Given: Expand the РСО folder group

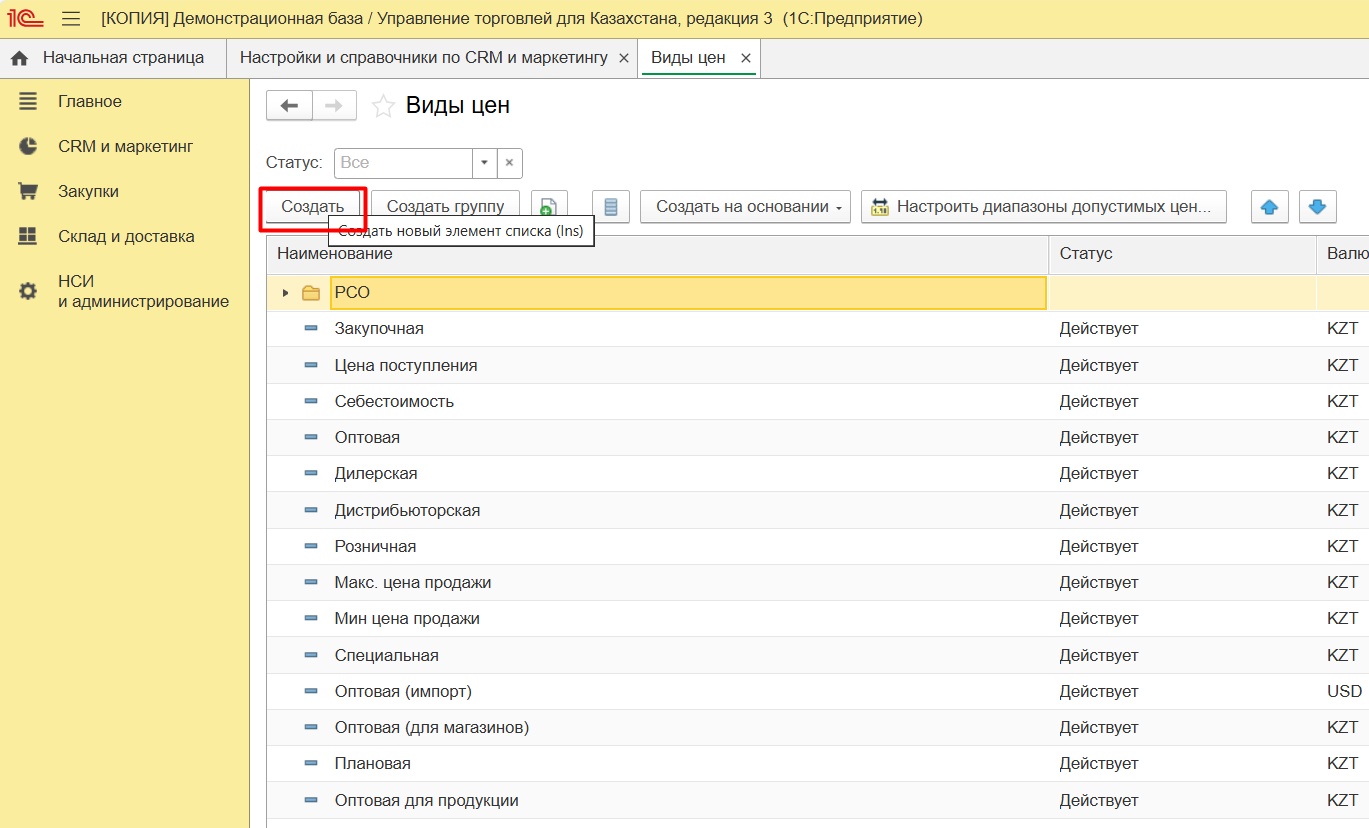Looking at the screenshot, I should tap(286, 293).
